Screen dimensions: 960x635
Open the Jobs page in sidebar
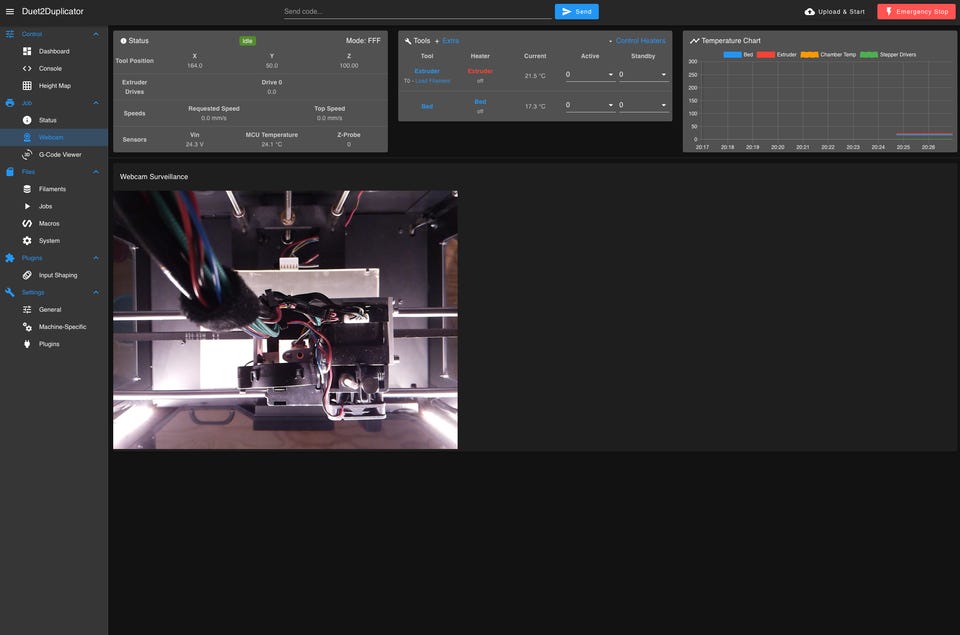pos(46,206)
